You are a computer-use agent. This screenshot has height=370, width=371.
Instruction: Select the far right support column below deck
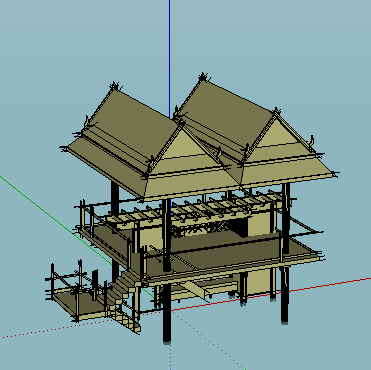coord(284,295)
